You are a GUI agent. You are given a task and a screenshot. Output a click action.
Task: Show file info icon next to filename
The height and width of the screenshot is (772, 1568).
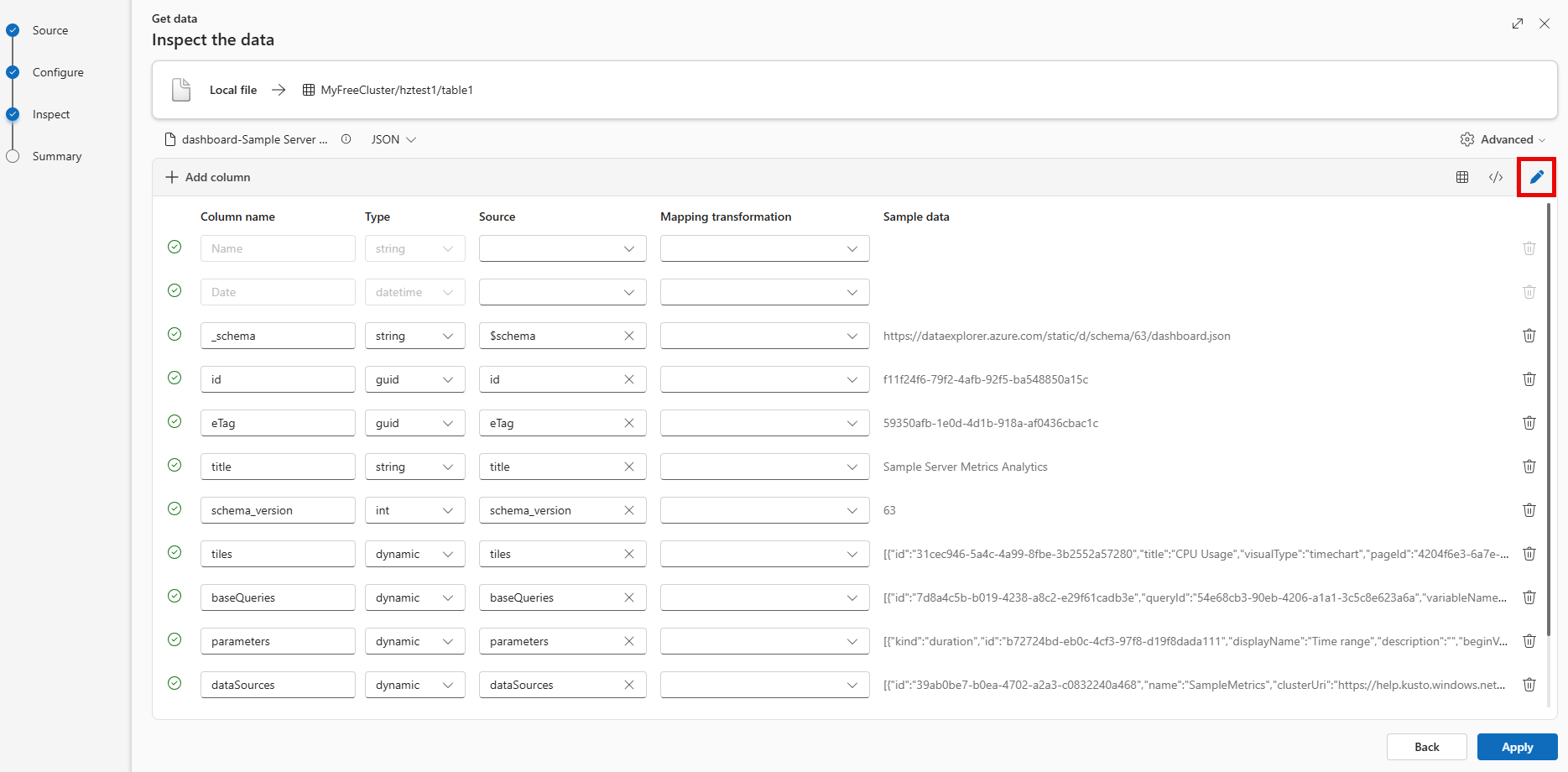(x=346, y=139)
